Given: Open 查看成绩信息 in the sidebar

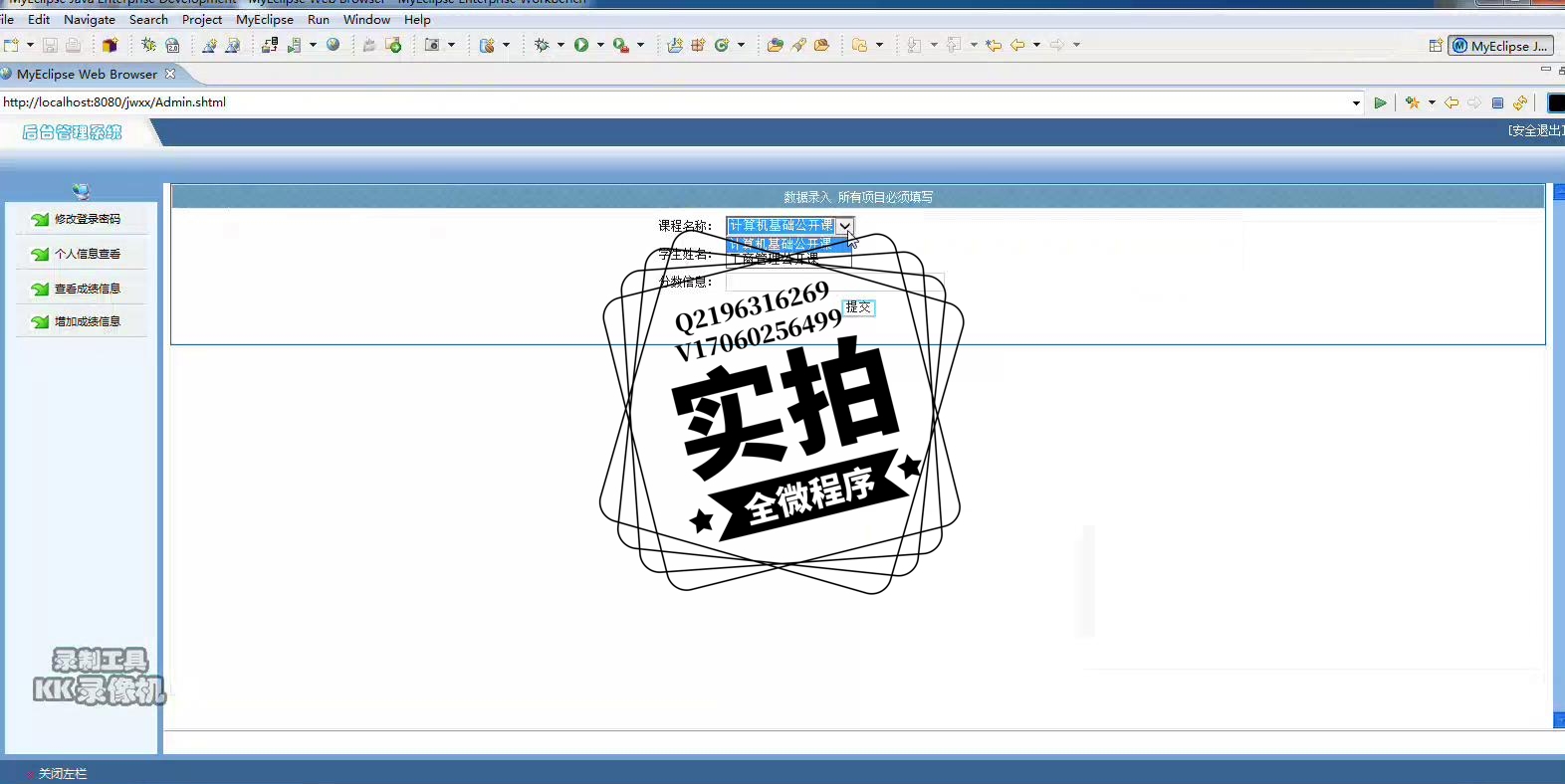Looking at the screenshot, I should tap(88, 289).
